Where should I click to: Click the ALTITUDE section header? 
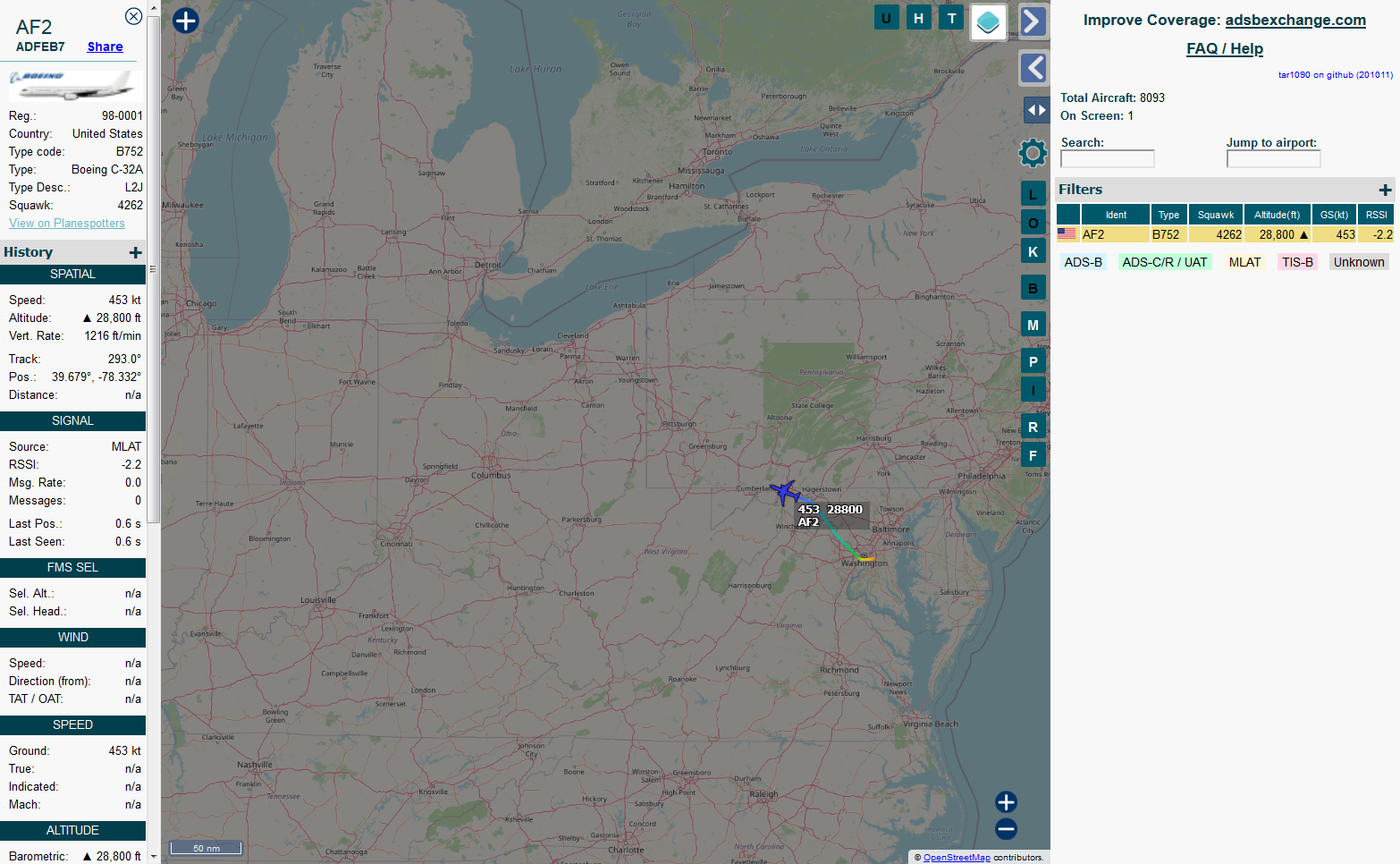pyautogui.click(x=72, y=831)
